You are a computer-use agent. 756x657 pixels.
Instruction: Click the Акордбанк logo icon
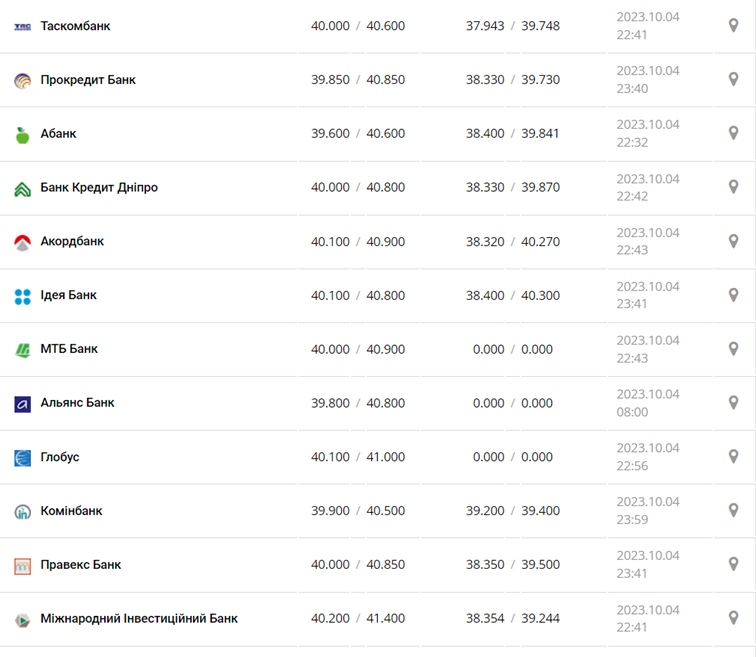point(22,242)
